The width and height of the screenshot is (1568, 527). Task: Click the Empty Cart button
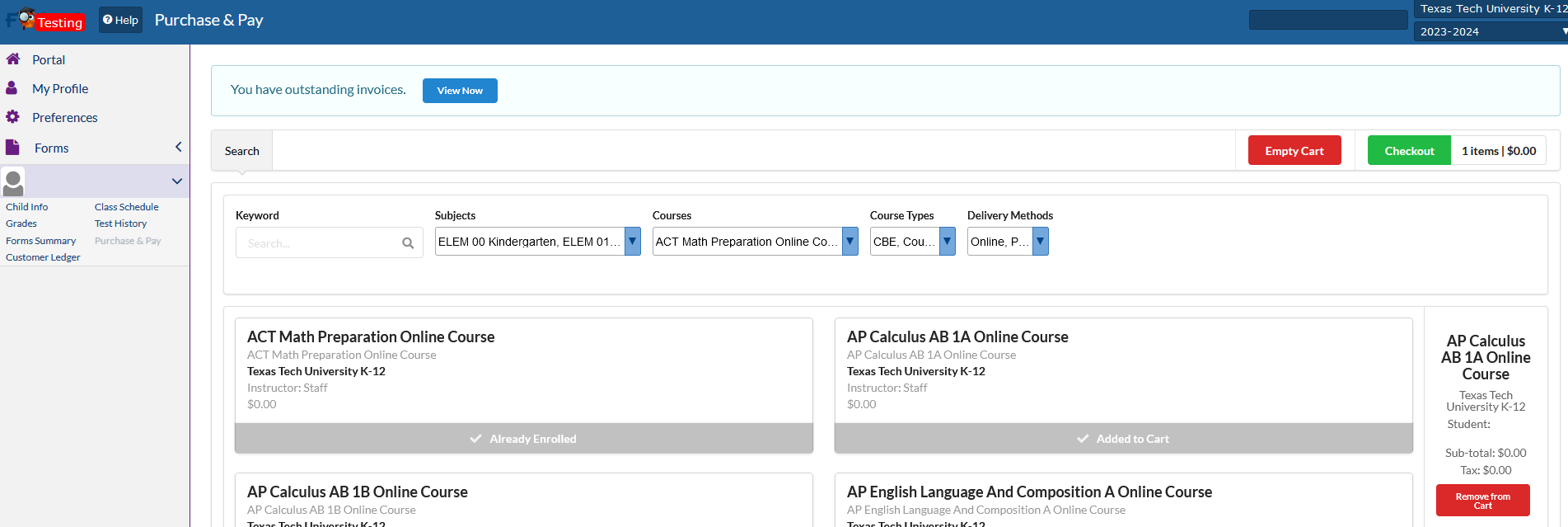tap(1294, 150)
